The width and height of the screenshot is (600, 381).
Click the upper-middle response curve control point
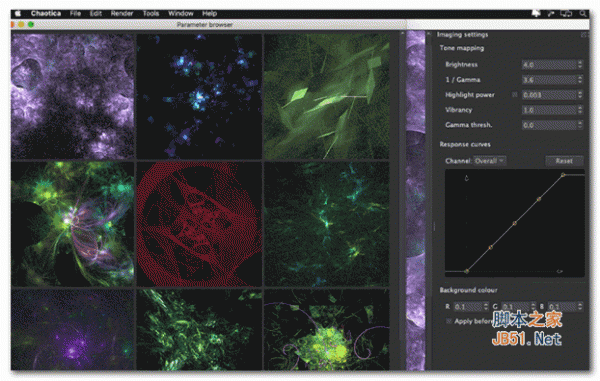tap(539, 199)
